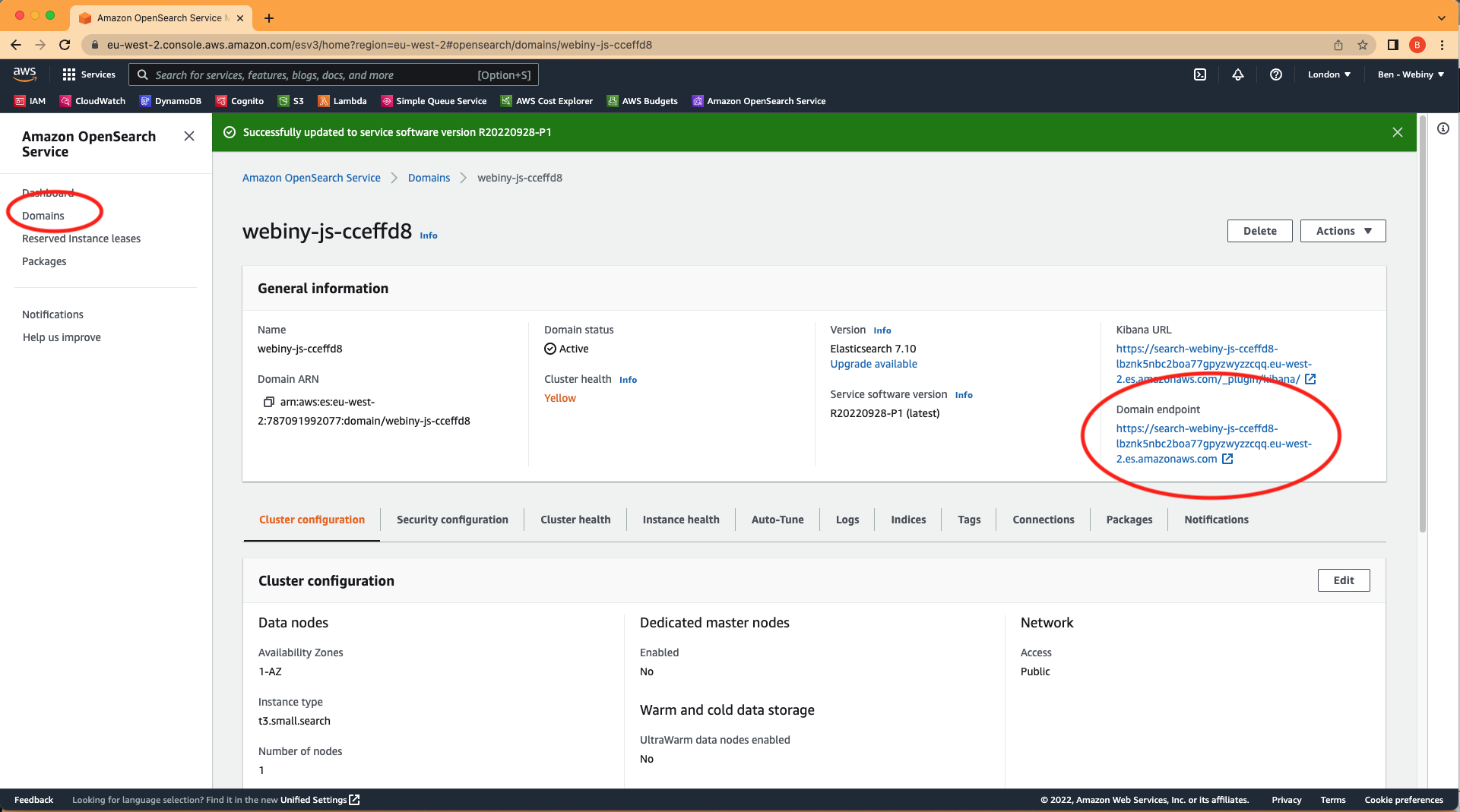Image resolution: width=1460 pixels, height=812 pixels.
Task: Click the help question mark icon
Action: [x=1275, y=74]
